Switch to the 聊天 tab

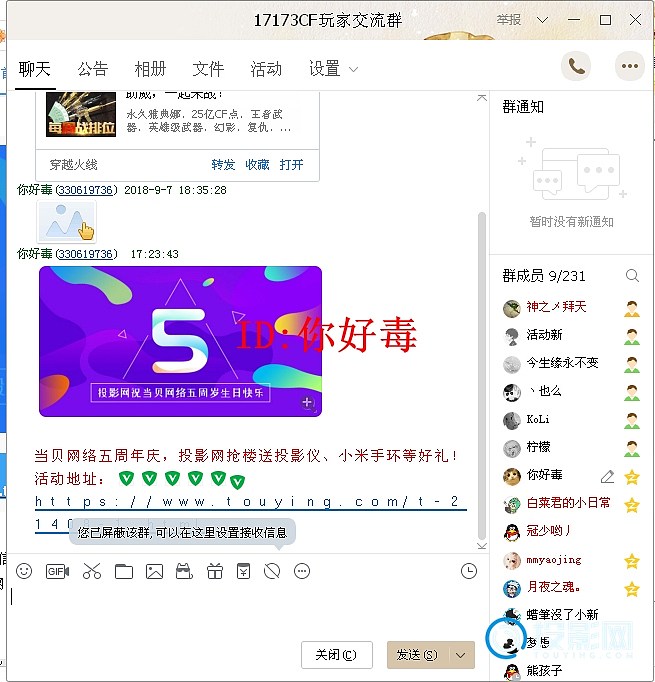pyautogui.click(x=35, y=69)
